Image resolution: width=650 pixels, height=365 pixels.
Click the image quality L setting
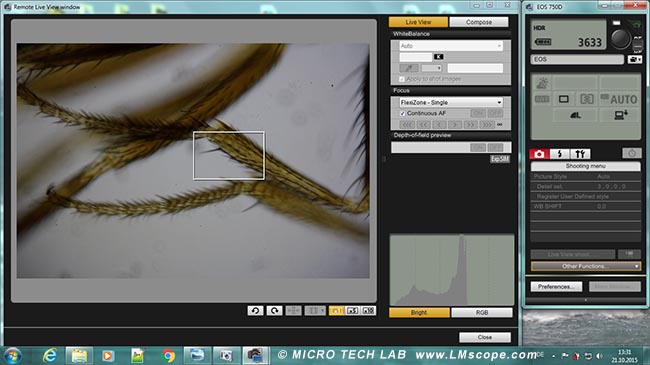point(575,115)
